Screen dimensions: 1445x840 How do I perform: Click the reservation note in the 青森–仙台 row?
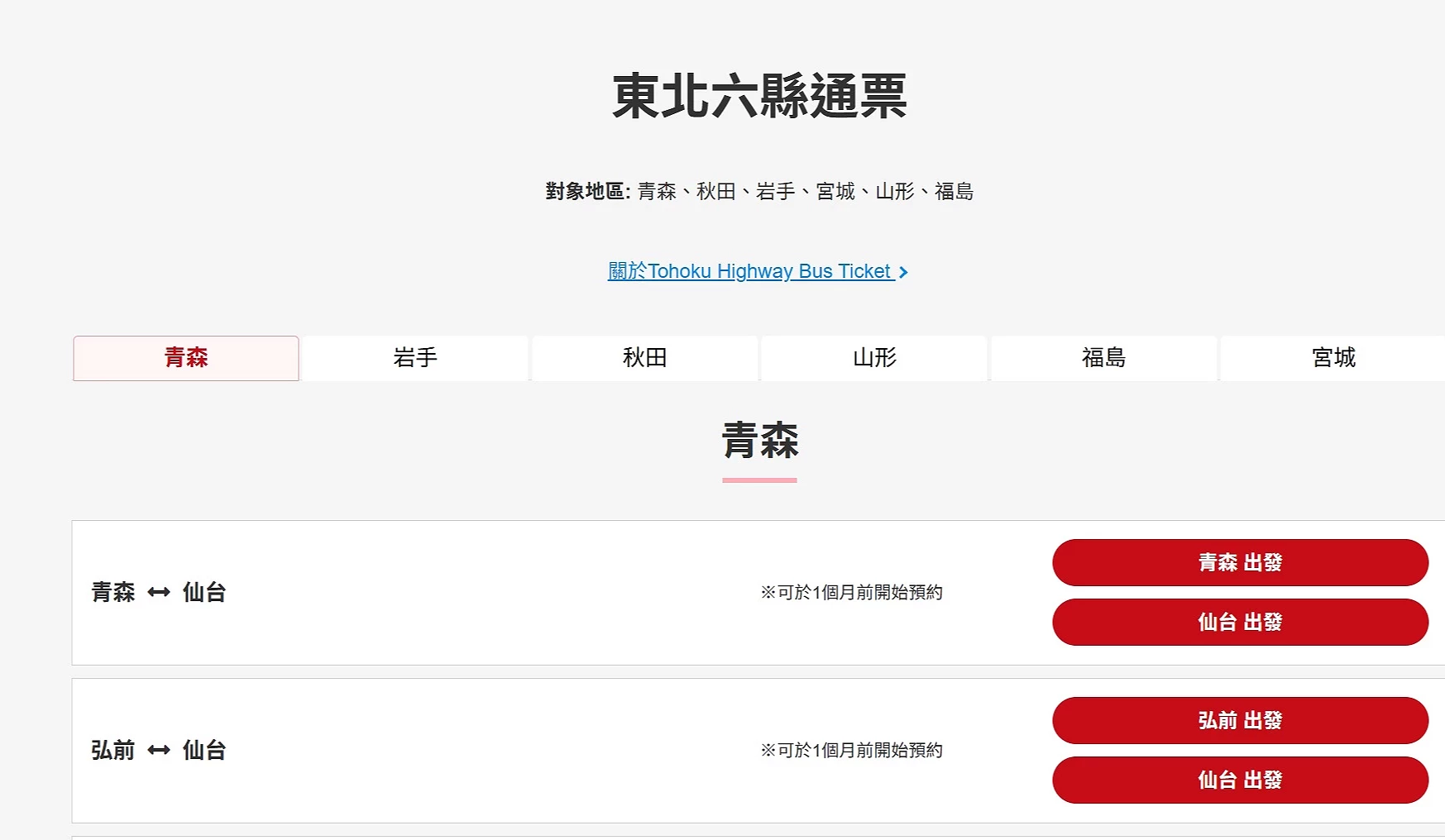tap(851, 593)
